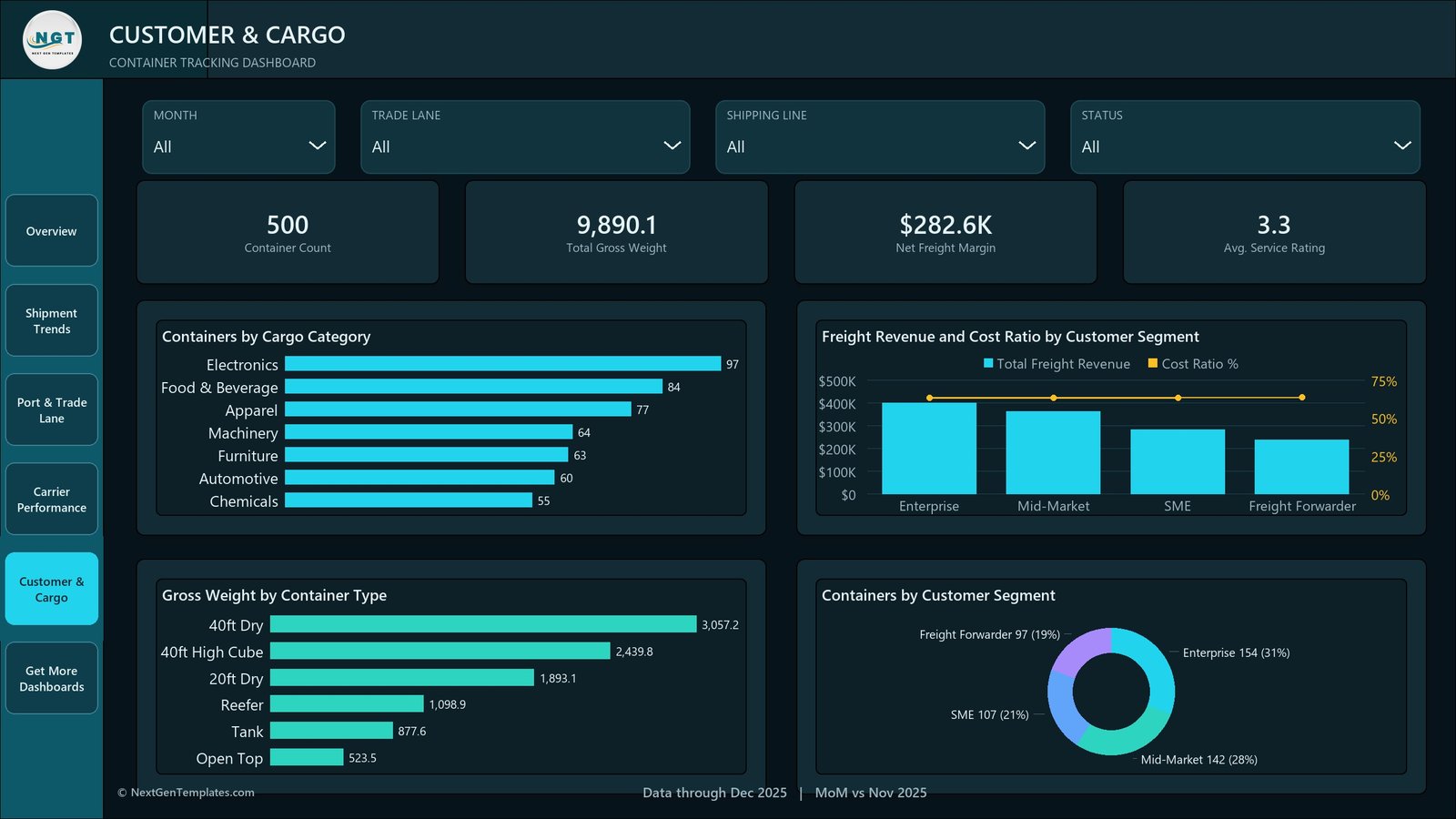
Task: Click the Cost Ratio % legend swatch
Action: click(x=1153, y=363)
